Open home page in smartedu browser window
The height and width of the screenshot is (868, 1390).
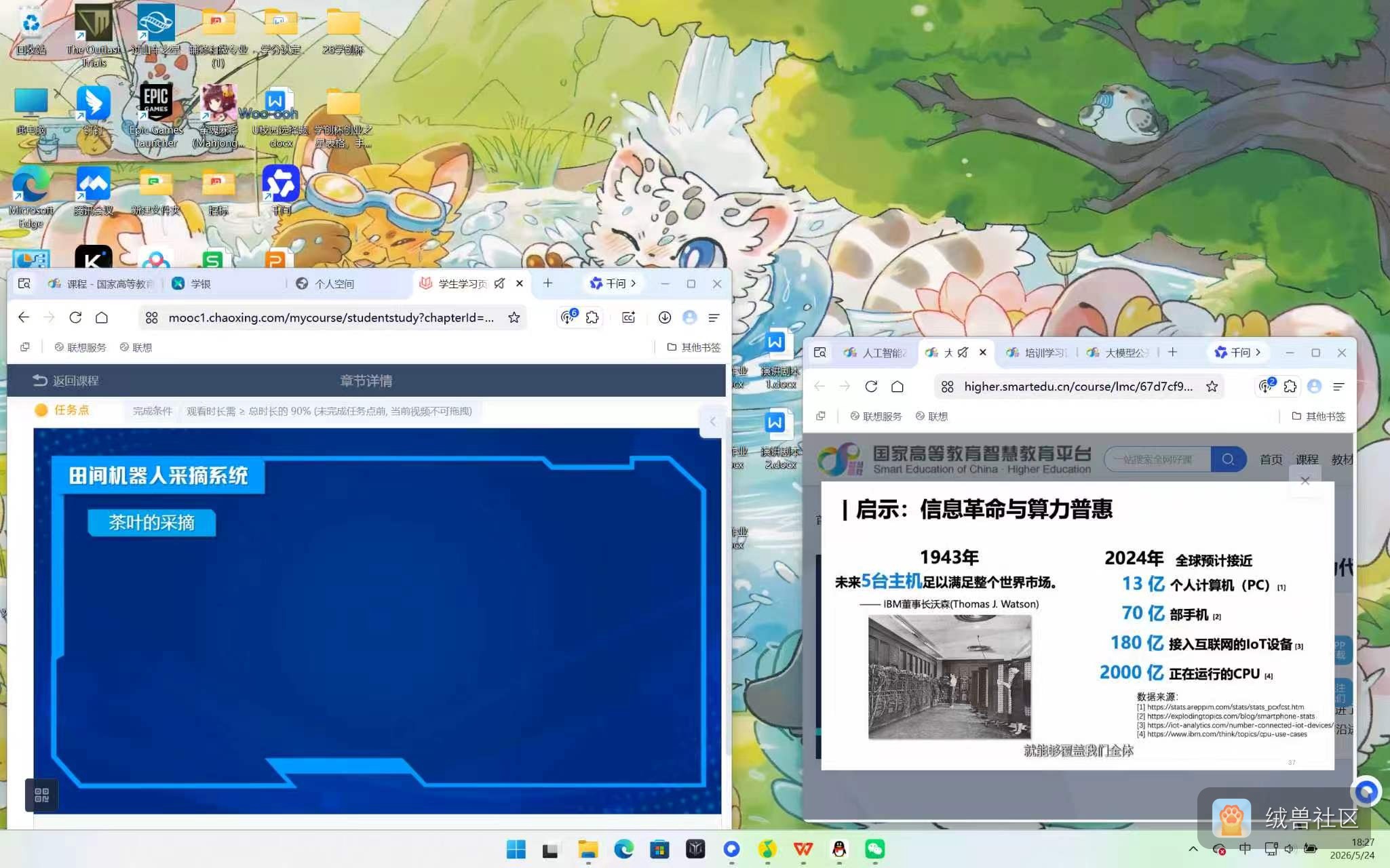897,387
